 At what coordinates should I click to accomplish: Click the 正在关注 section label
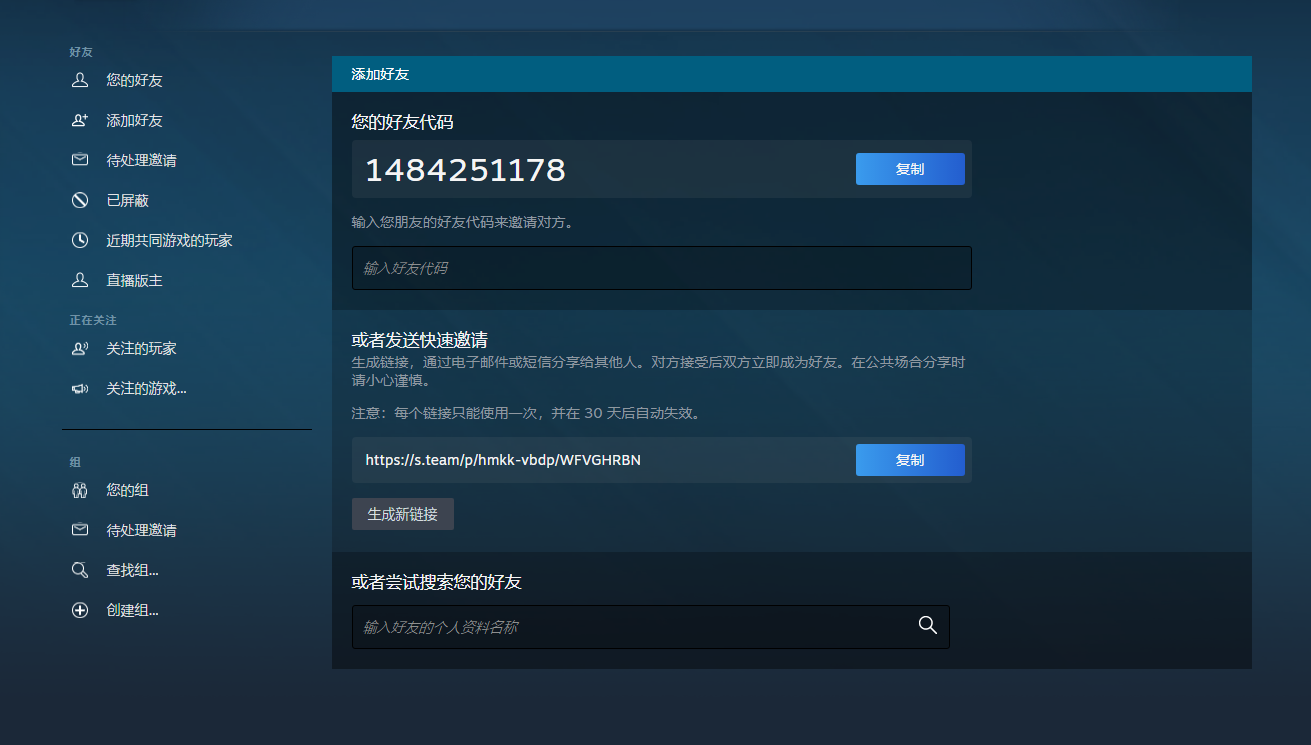pyautogui.click(x=93, y=320)
